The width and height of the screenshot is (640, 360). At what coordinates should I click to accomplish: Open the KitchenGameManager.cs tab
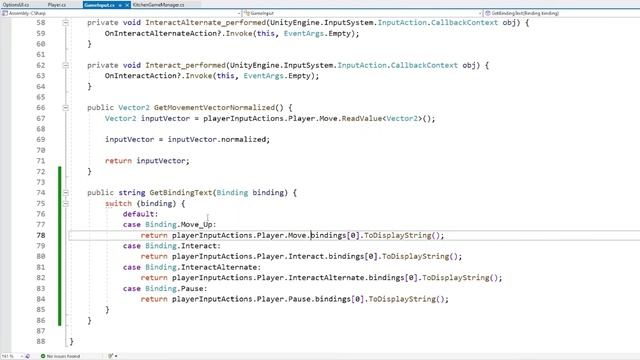159,5
